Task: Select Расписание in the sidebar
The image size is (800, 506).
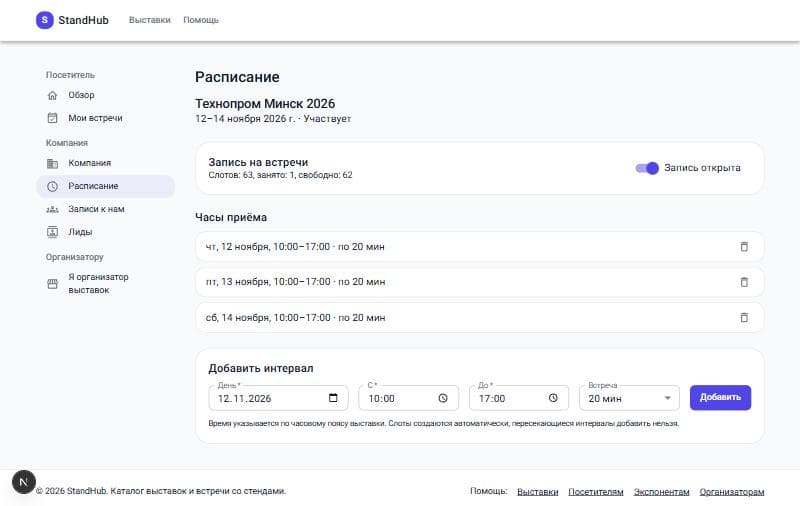Action: tap(106, 186)
